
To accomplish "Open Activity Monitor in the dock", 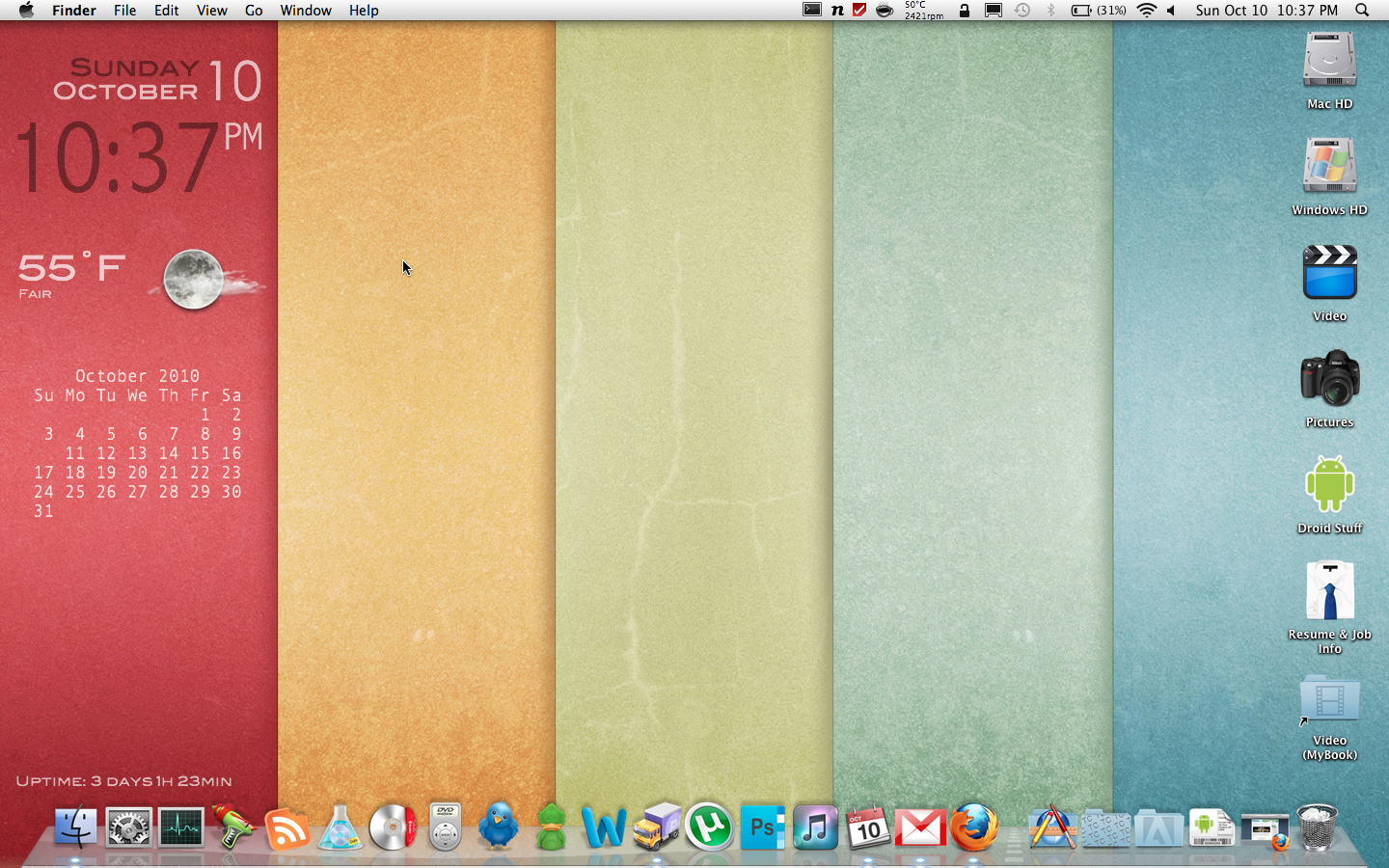I will click(181, 827).
